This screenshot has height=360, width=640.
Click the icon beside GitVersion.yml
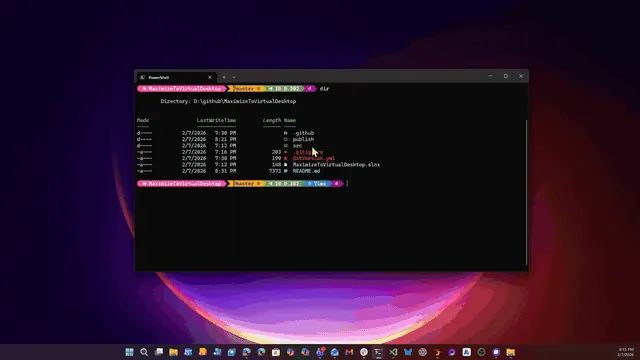285,158
